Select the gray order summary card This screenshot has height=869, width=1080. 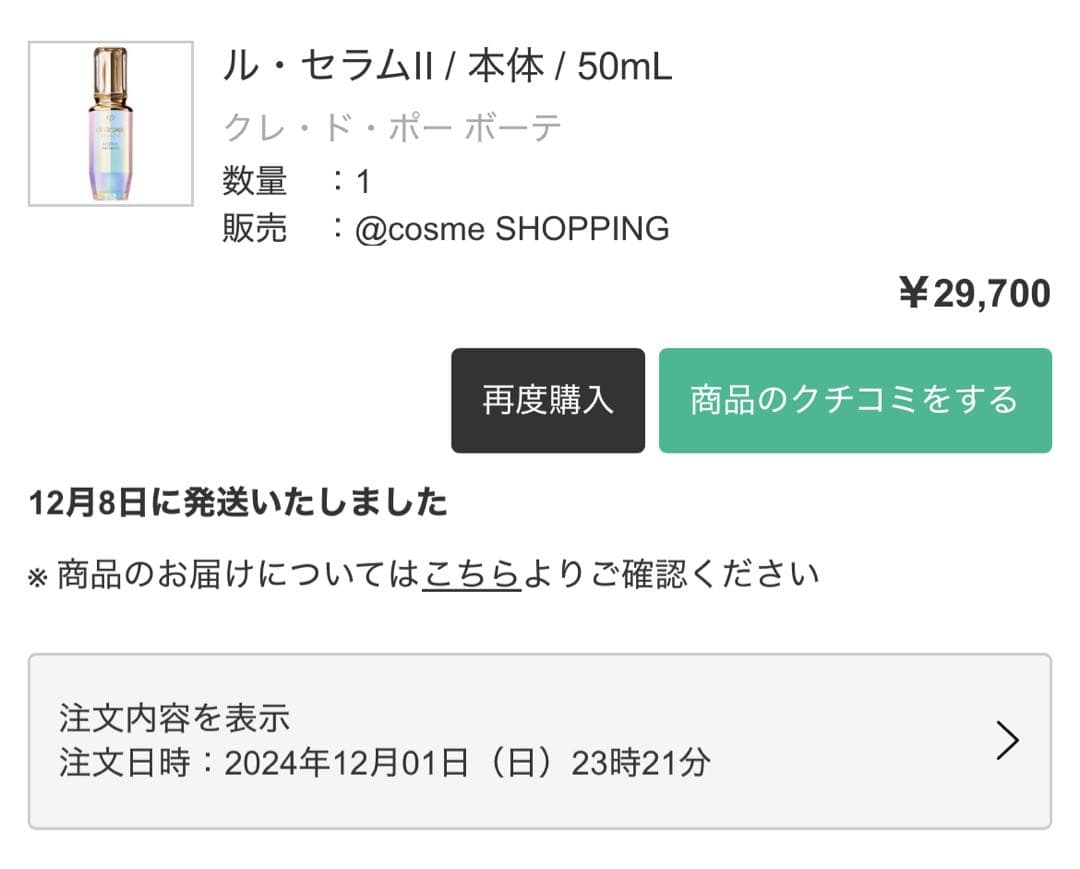click(540, 742)
